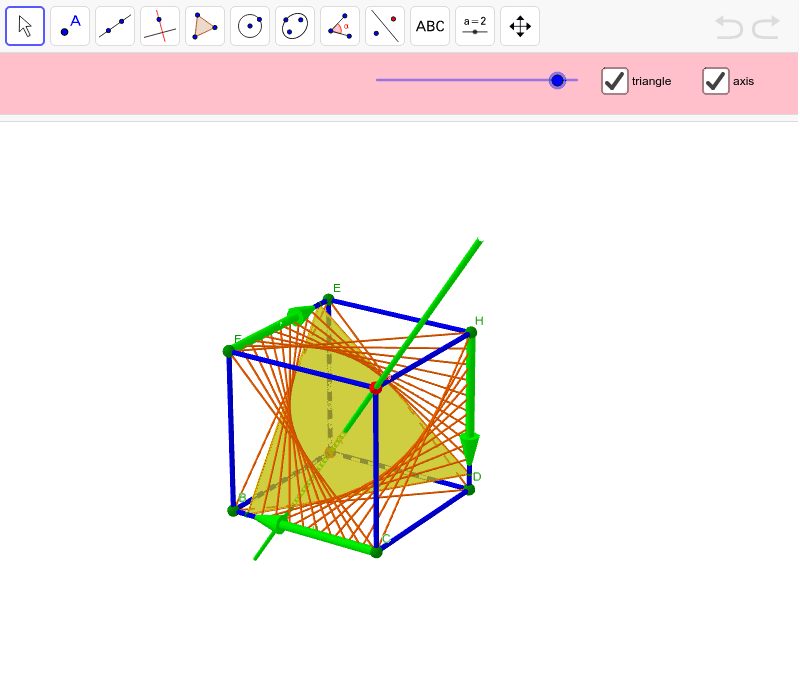Image resolution: width=800 pixels, height=700 pixels.
Task: Uncheck the triangle checkbox
Action: point(614,81)
